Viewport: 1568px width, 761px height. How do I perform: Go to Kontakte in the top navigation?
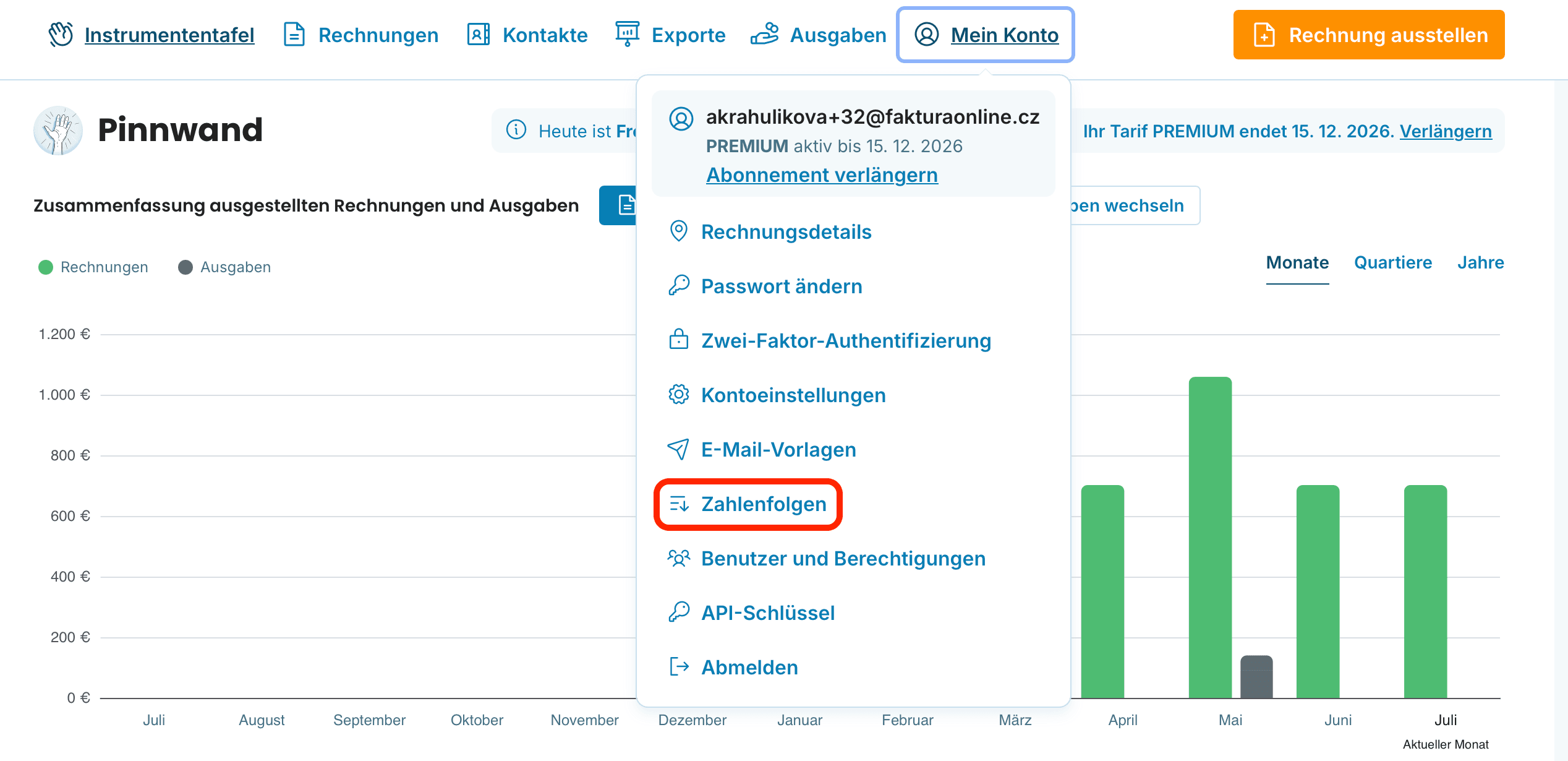(x=527, y=35)
